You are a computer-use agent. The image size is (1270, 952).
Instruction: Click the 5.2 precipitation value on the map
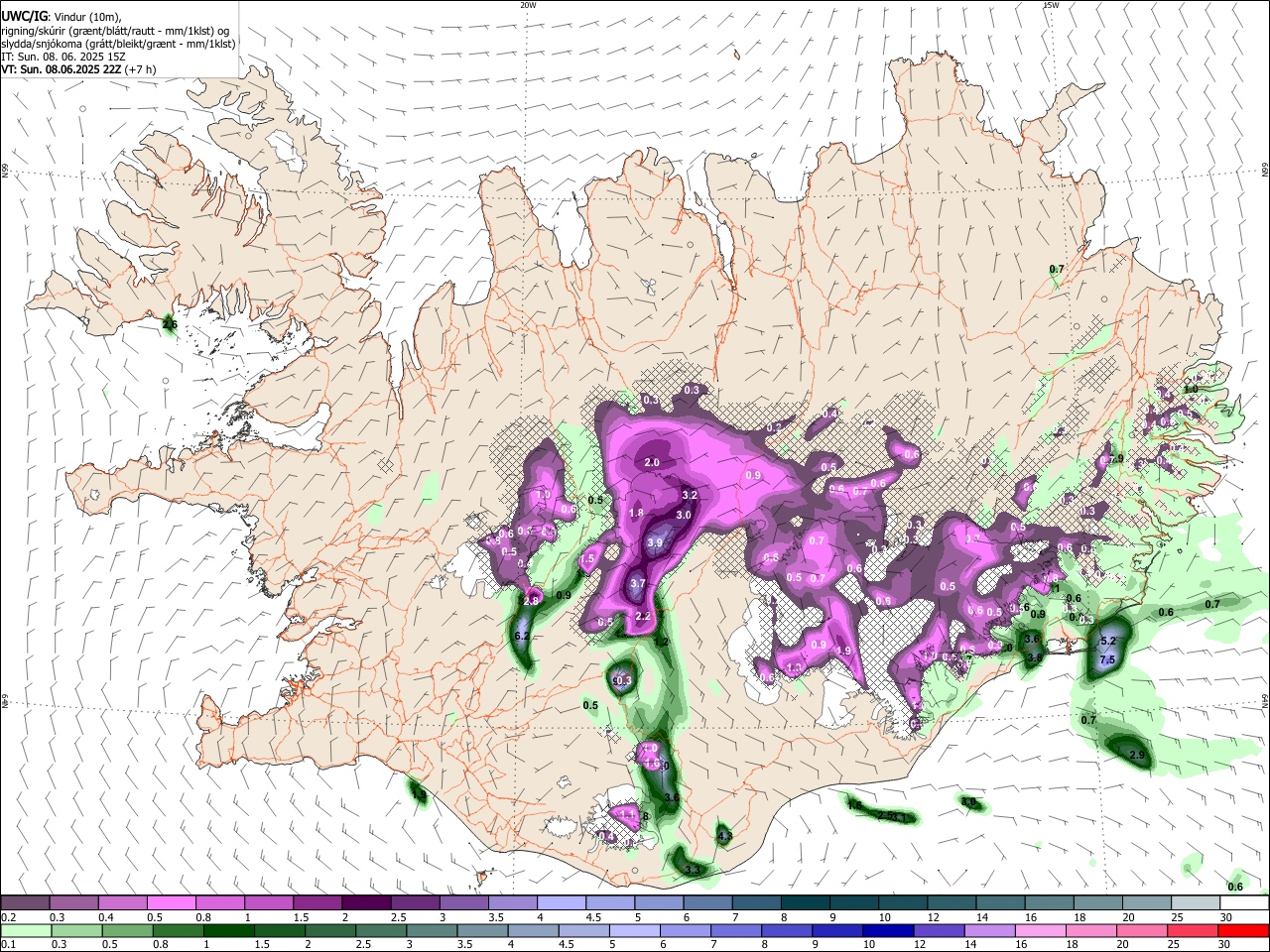(1109, 642)
